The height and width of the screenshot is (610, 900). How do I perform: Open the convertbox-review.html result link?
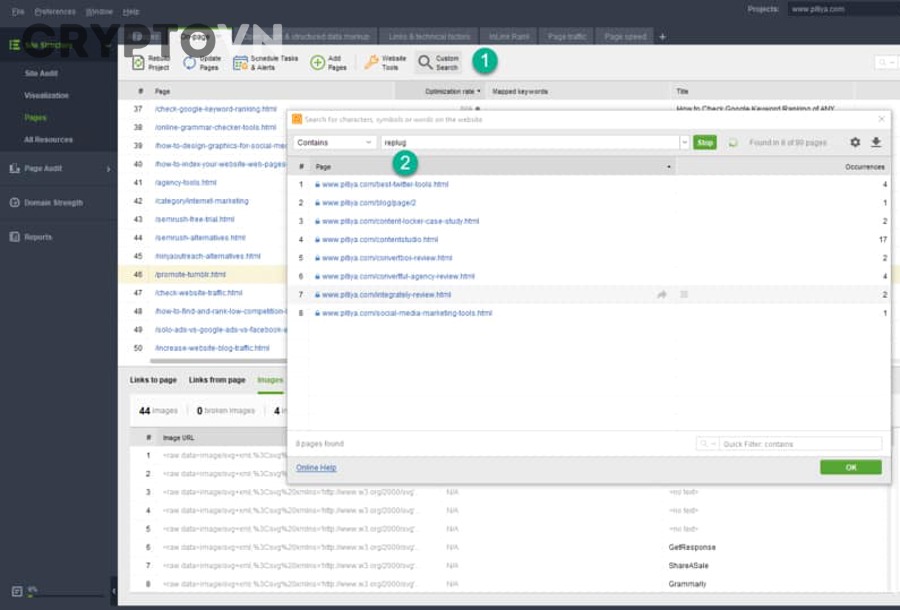pyautogui.click(x=387, y=258)
